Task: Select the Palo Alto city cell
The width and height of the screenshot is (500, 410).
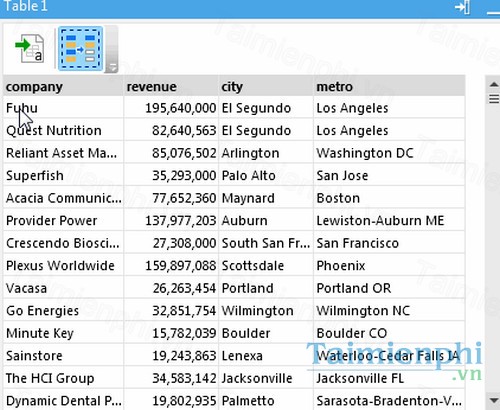Action: point(266,175)
